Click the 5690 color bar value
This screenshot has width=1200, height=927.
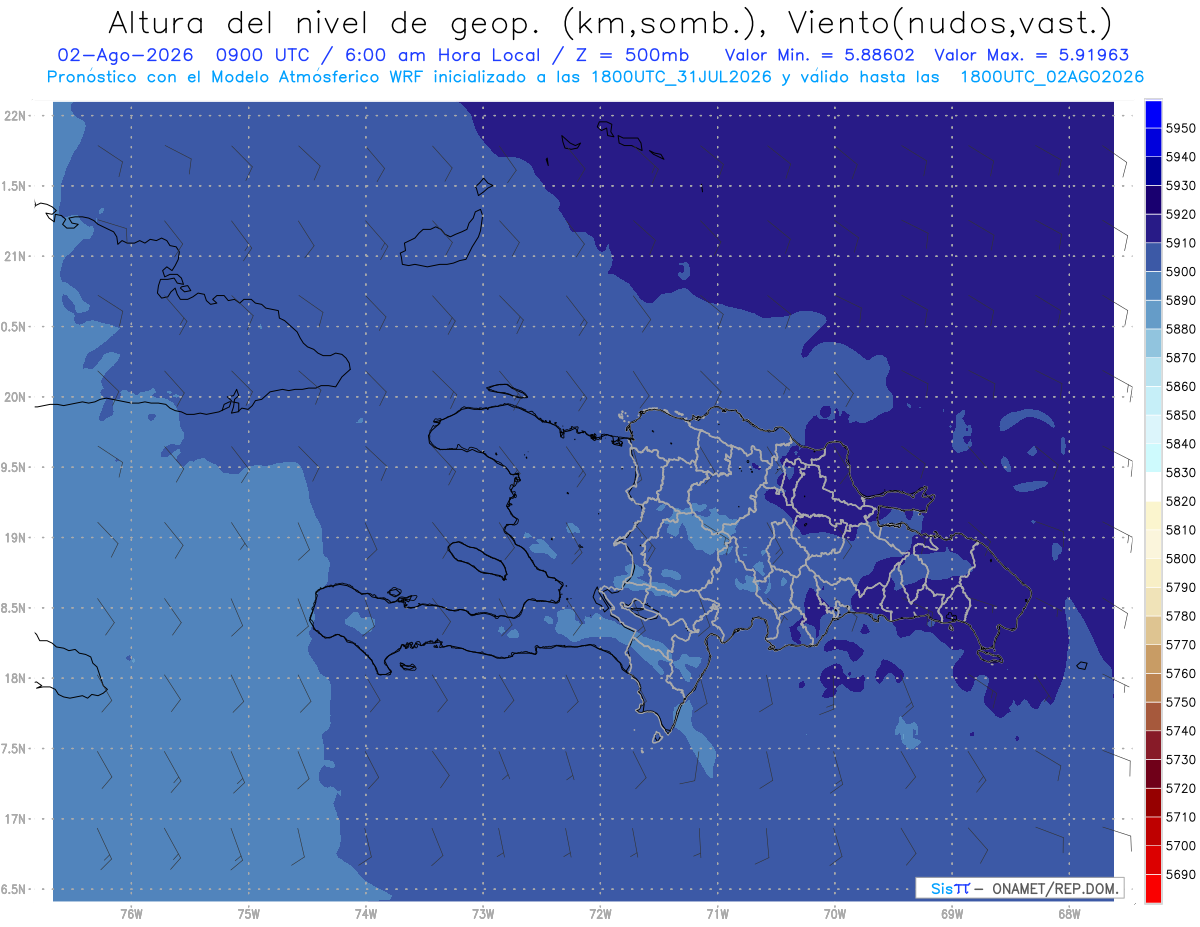tap(1181, 874)
